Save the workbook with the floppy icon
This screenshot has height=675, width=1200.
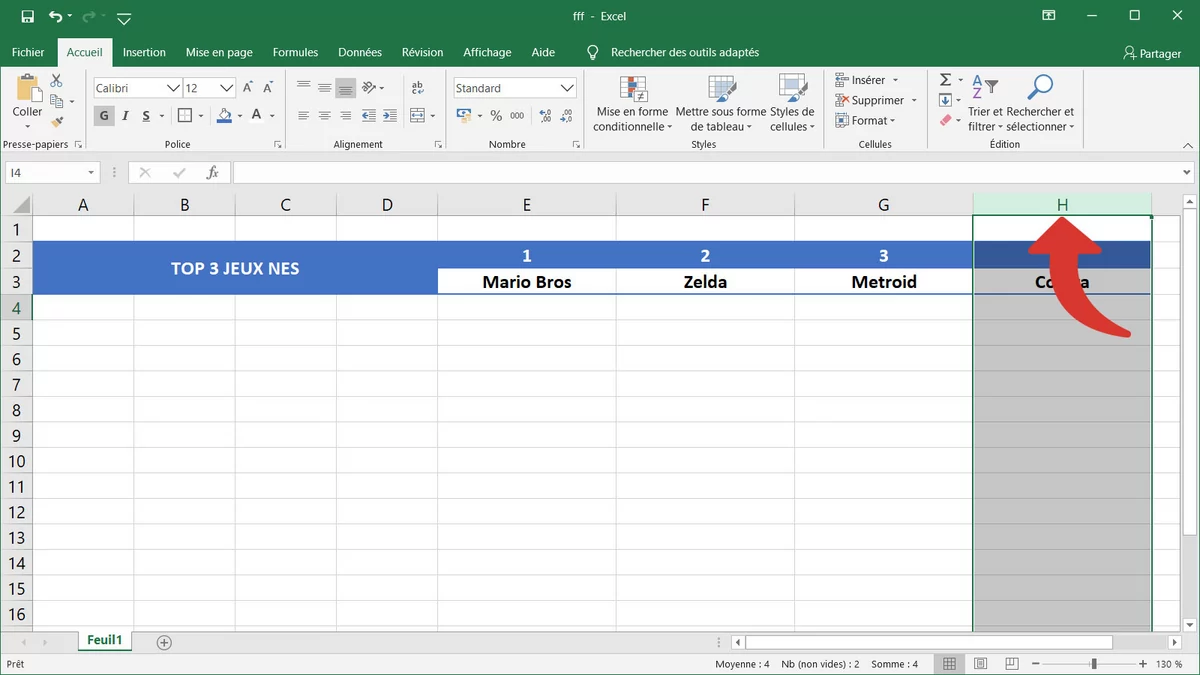[27, 17]
